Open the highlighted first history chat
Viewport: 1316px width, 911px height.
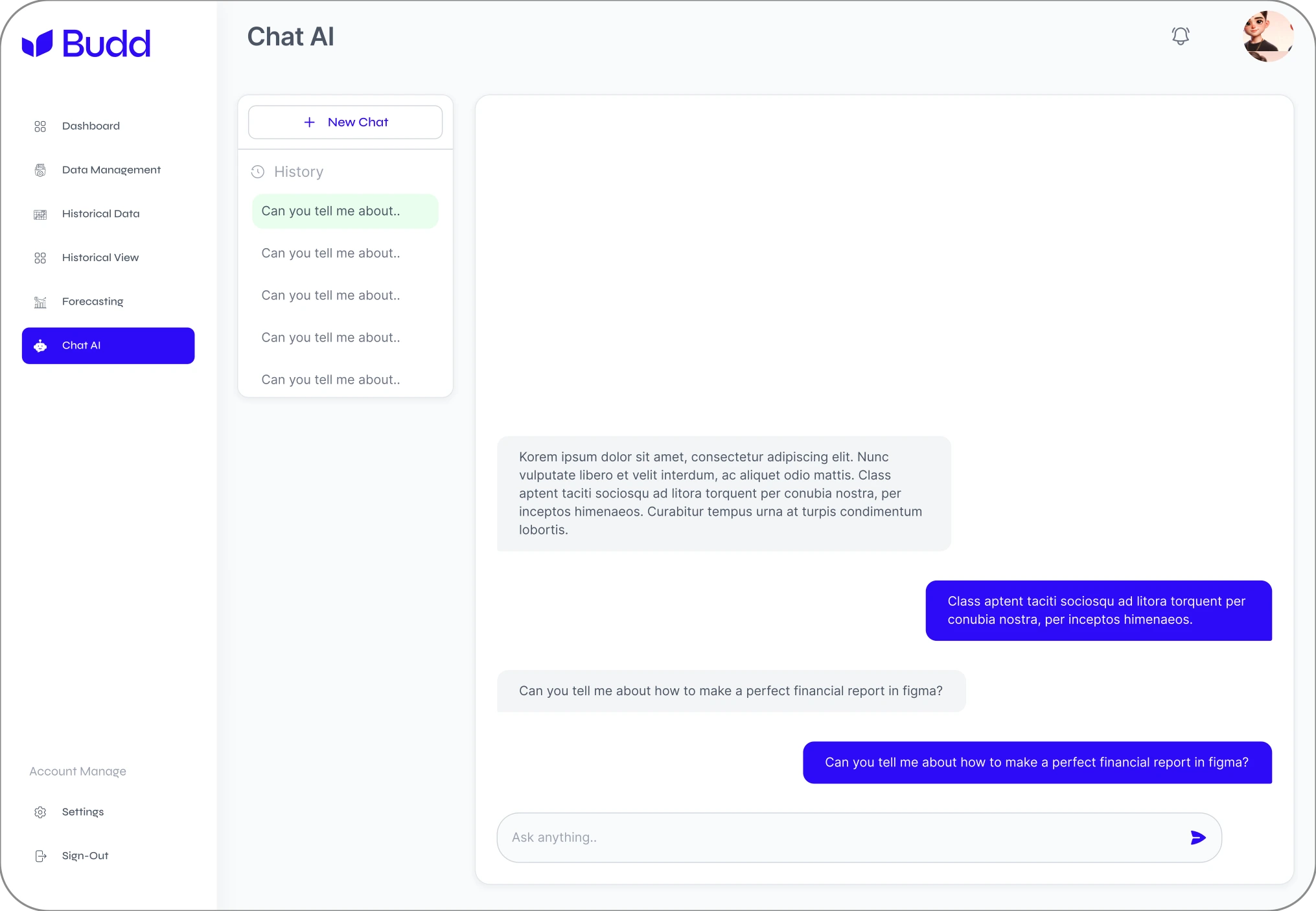click(345, 211)
